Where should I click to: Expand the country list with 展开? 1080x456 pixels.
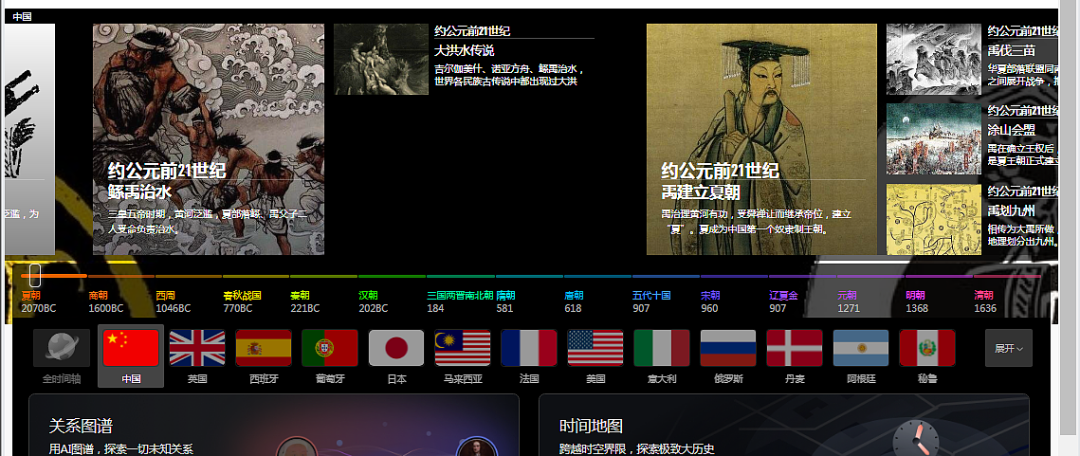click(1008, 348)
